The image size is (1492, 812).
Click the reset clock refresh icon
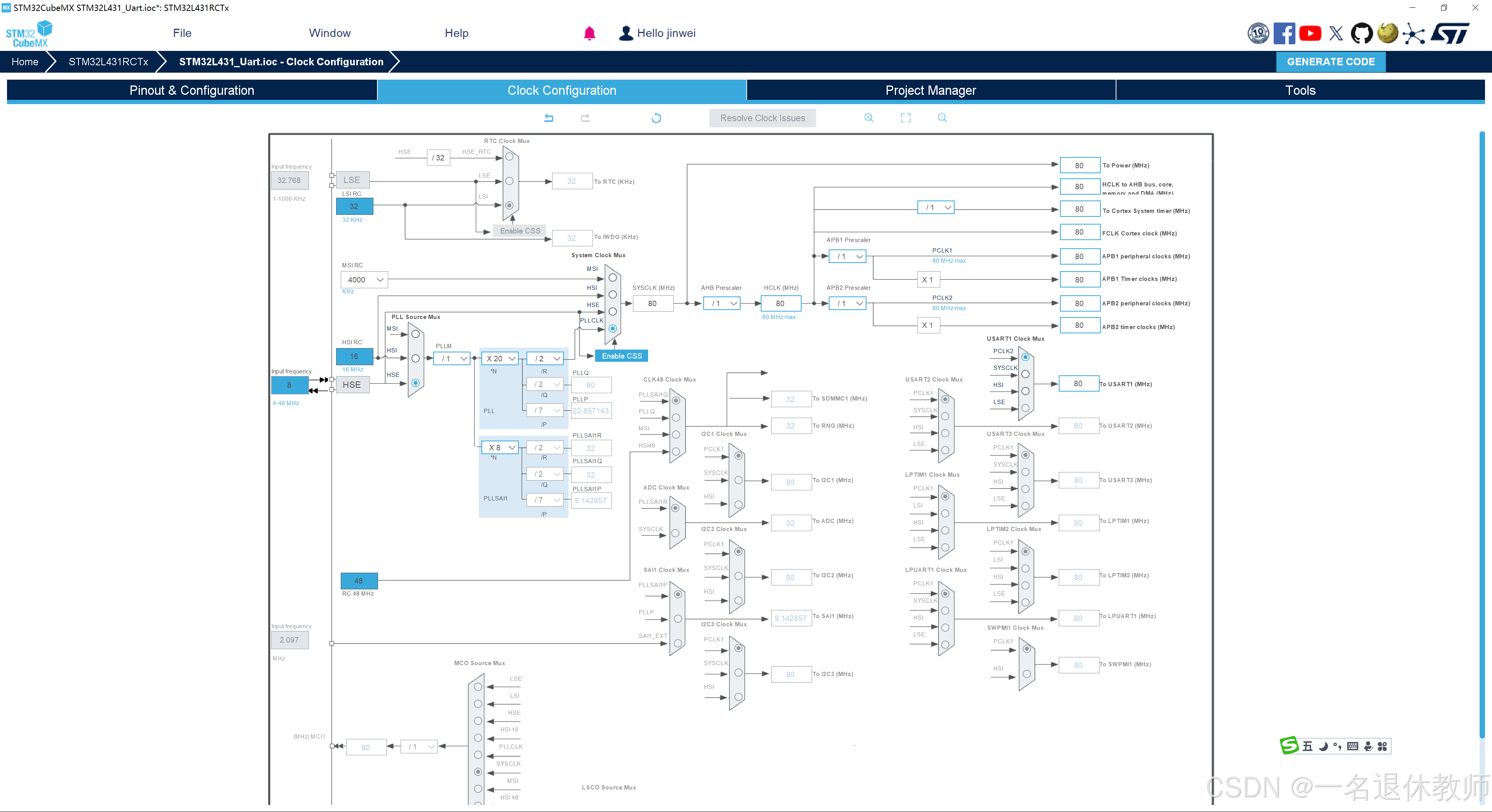pos(655,118)
